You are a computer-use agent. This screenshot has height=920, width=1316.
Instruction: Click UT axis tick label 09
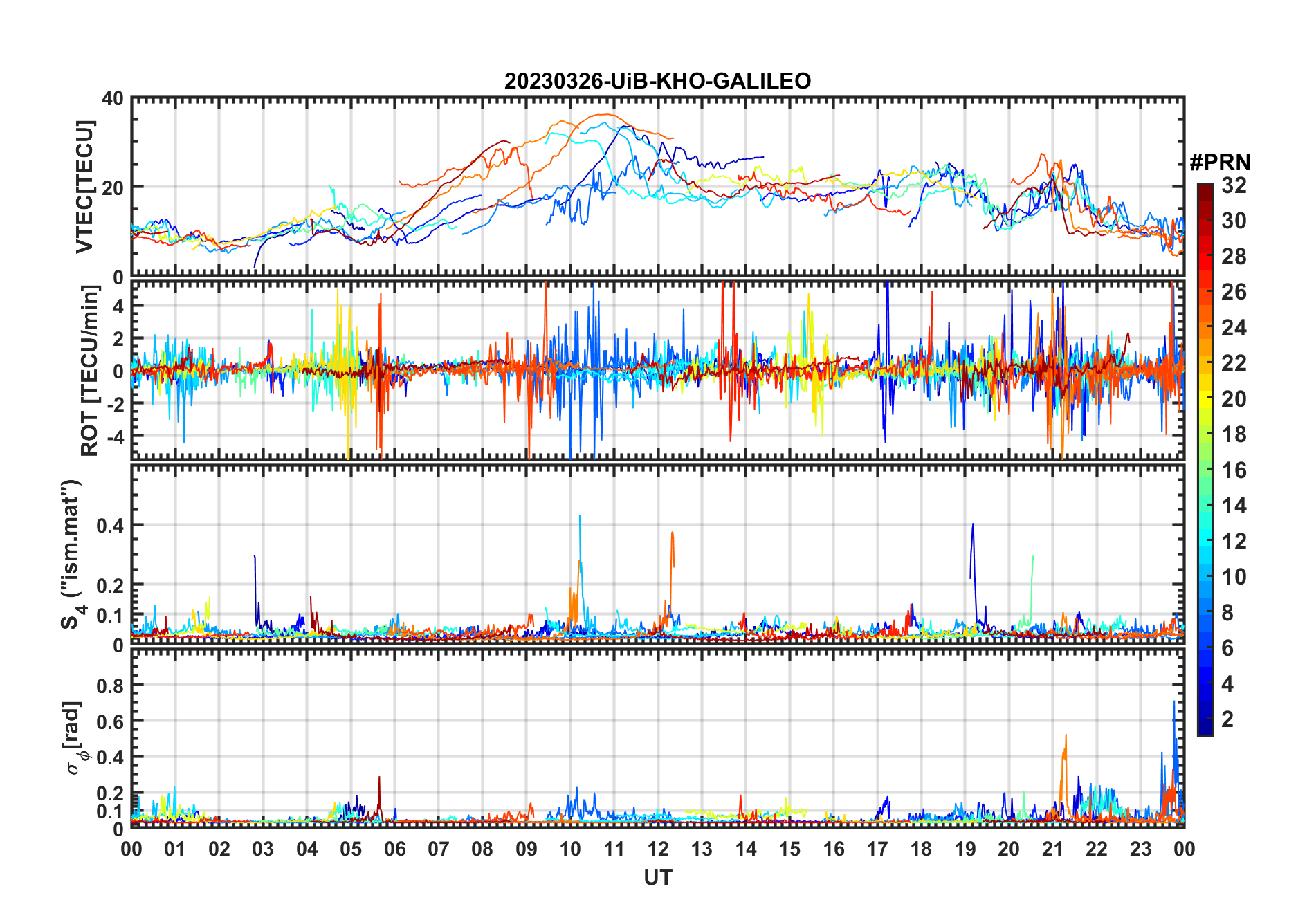coord(527,849)
